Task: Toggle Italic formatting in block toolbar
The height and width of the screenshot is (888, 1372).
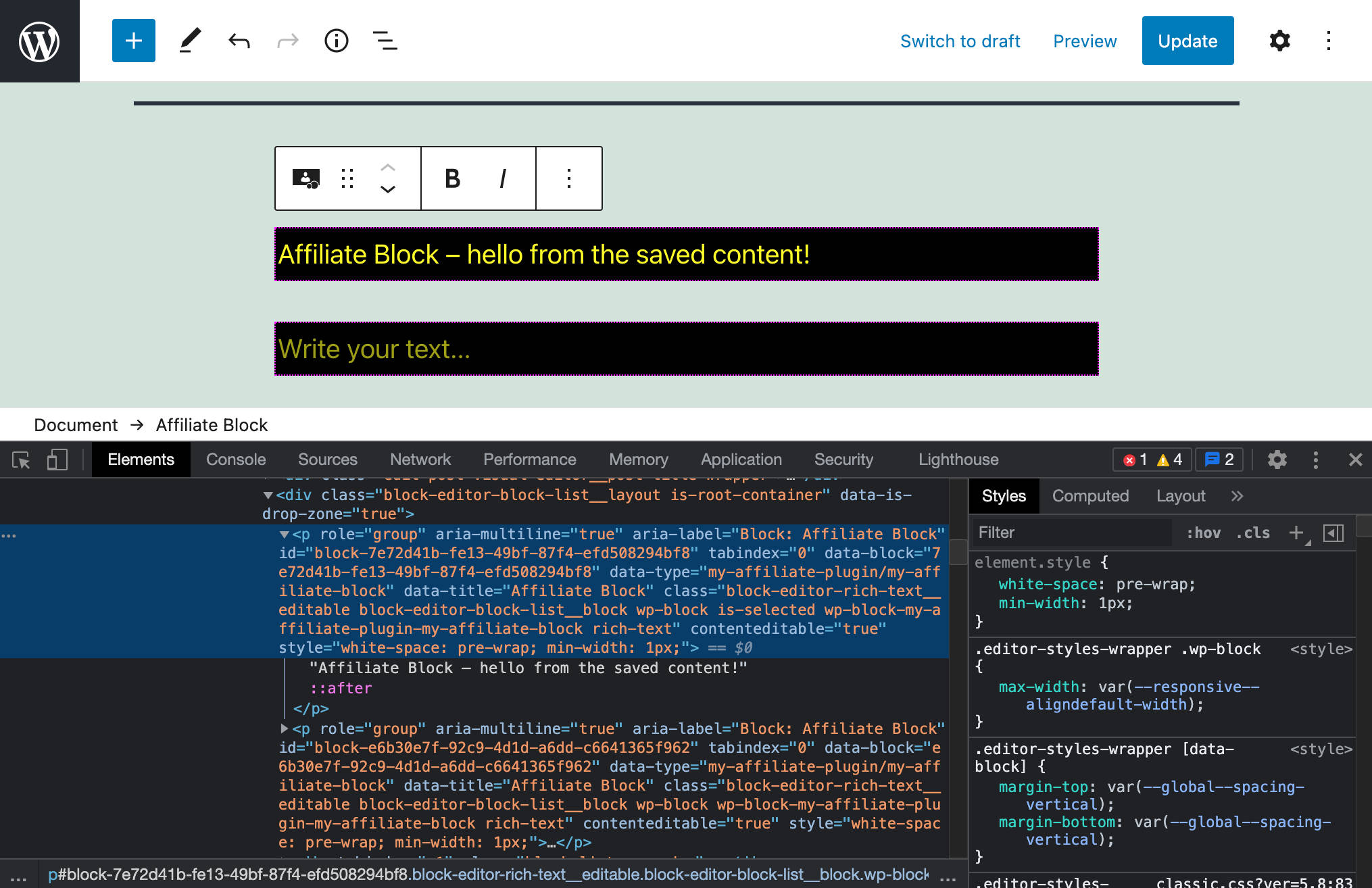Action: coord(502,178)
